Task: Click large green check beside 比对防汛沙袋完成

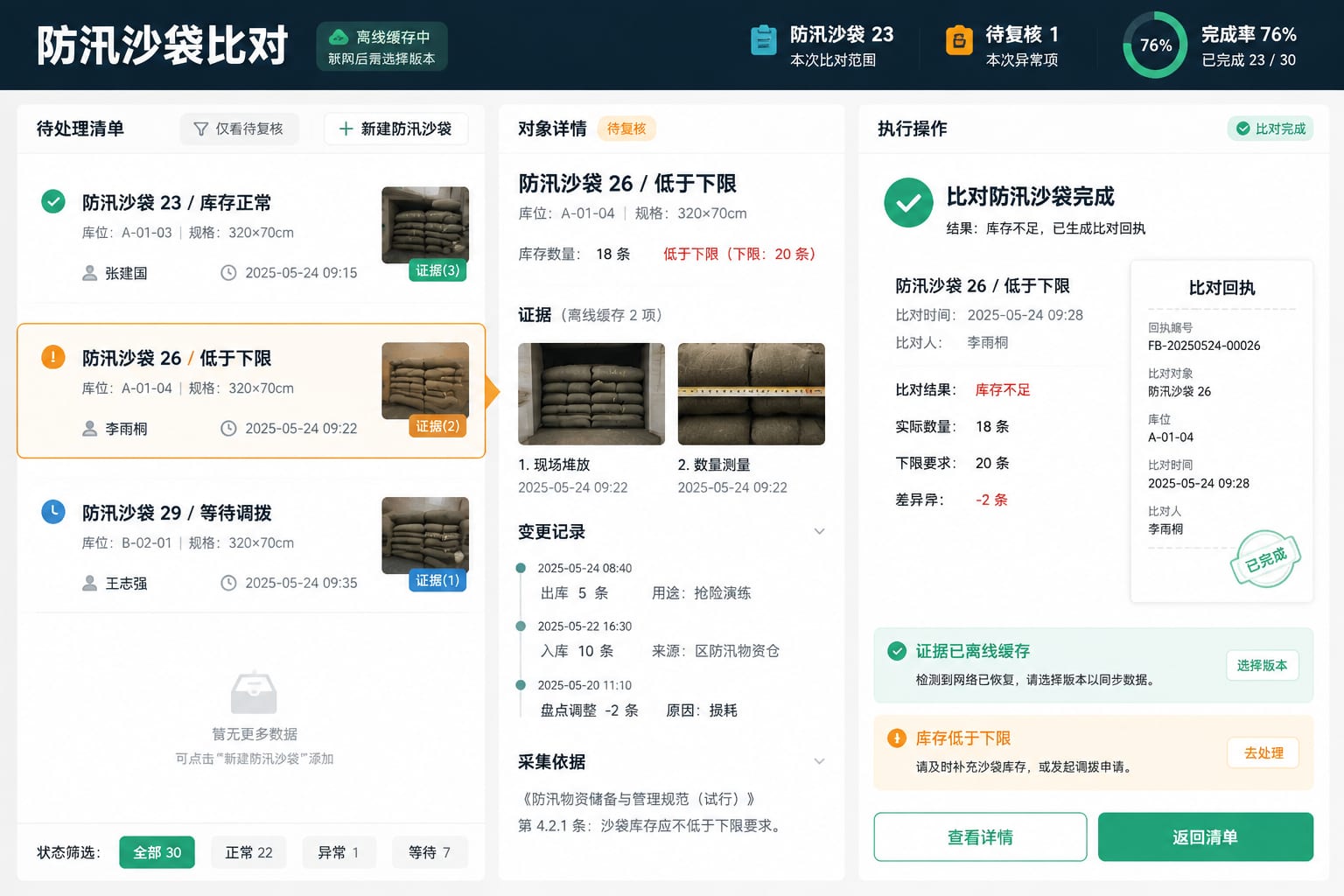Action: click(908, 202)
